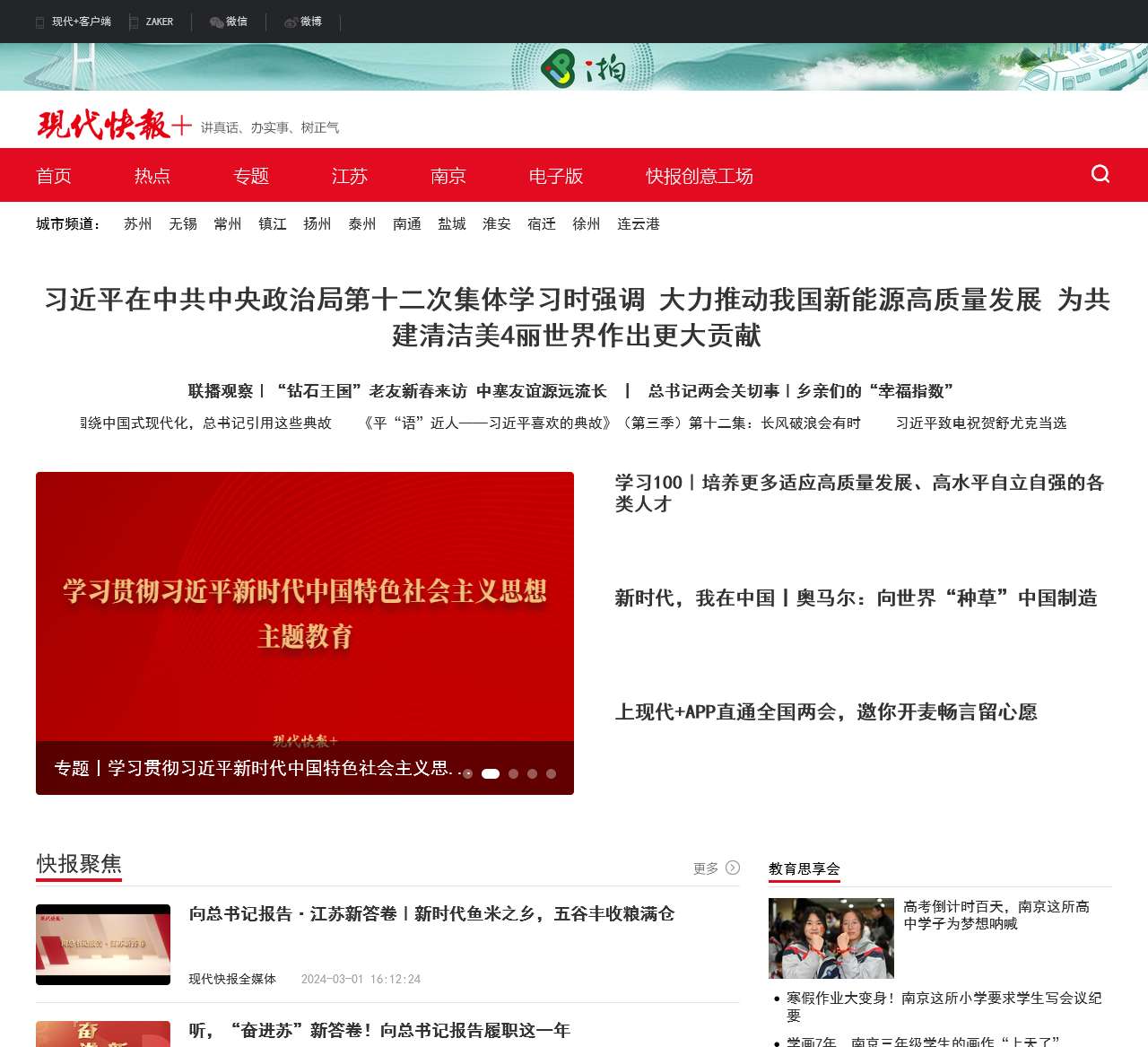Open 向总书记报告·江苏新答卷 鱼米之乡 article

pyautogui.click(x=431, y=914)
